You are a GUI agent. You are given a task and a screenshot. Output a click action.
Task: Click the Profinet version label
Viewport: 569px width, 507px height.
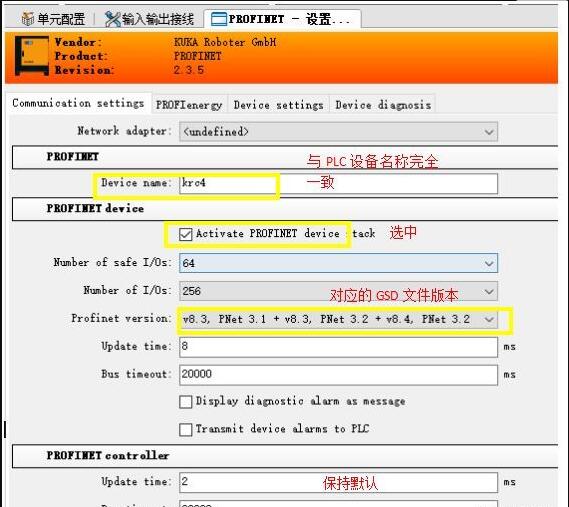pyautogui.click(x=121, y=318)
